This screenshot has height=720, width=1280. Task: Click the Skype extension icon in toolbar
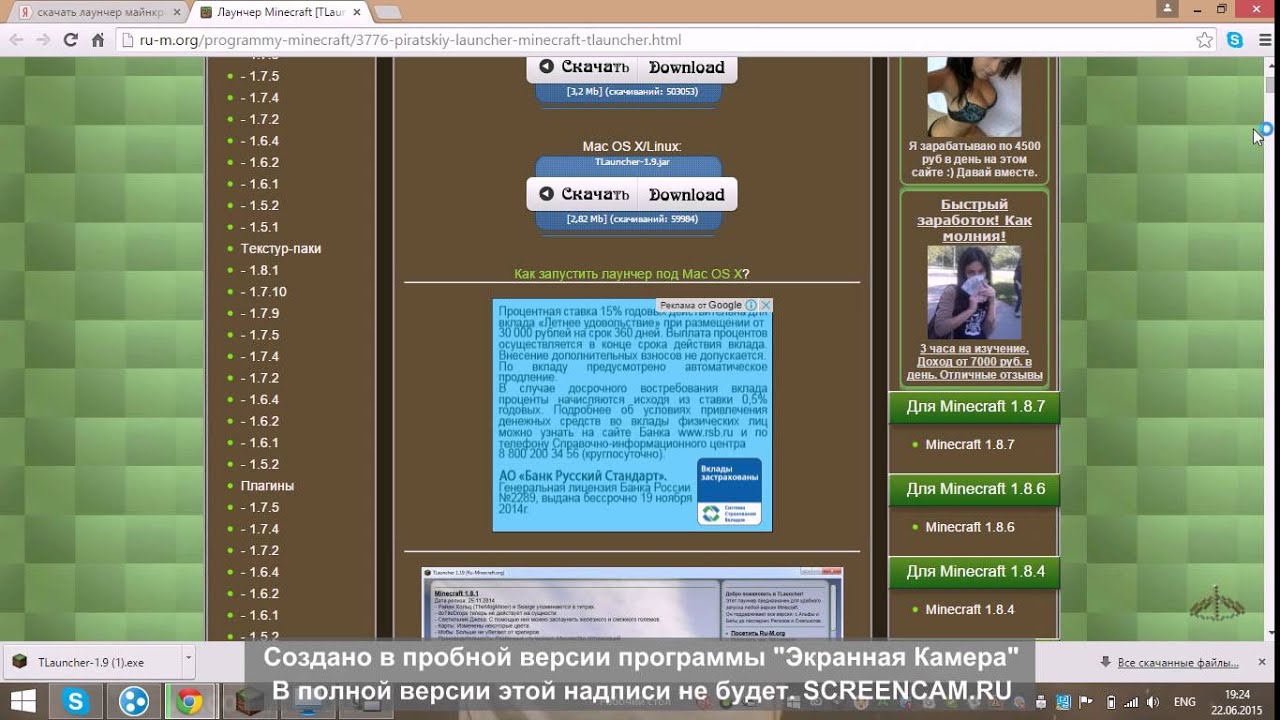(x=1235, y=40)
